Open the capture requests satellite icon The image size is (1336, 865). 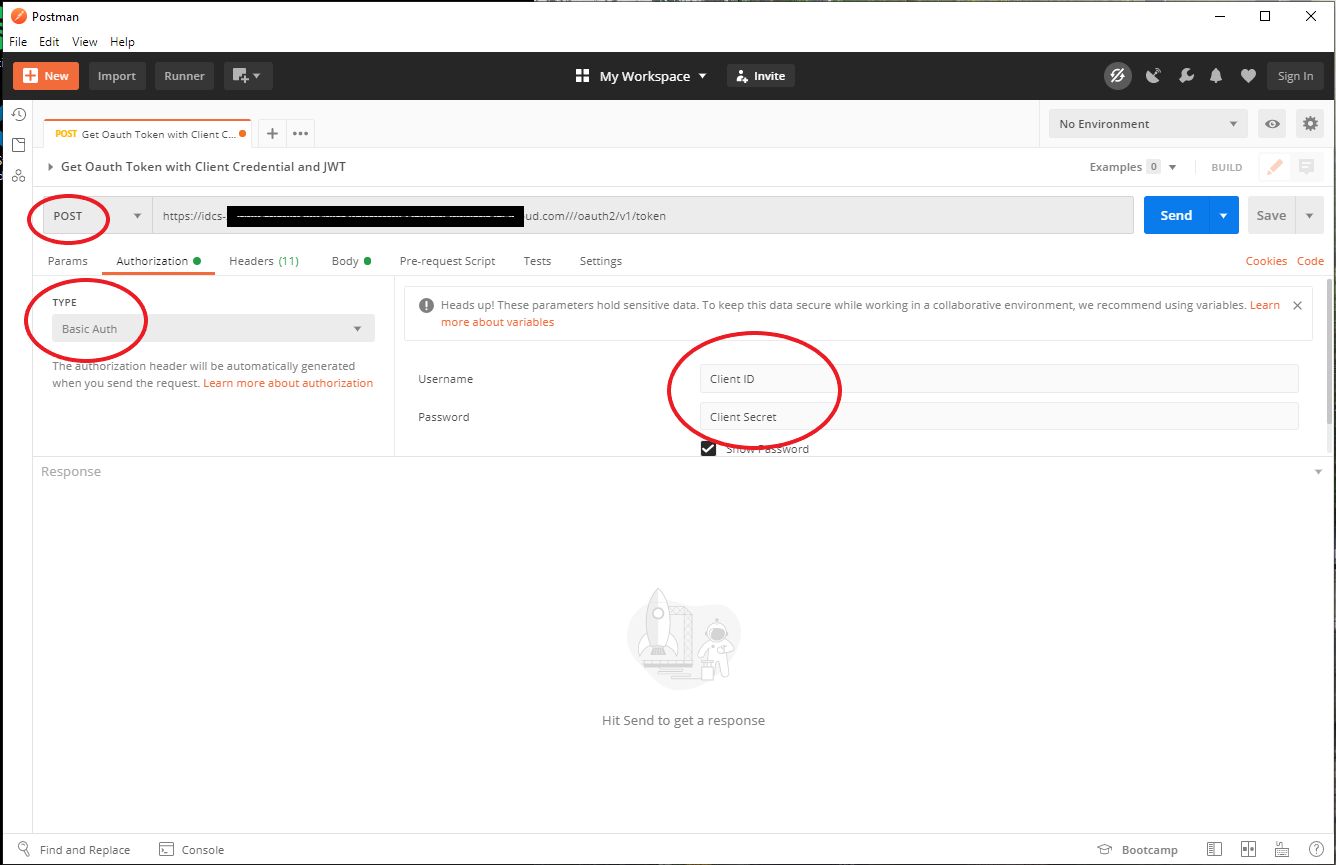(1153, 76)
